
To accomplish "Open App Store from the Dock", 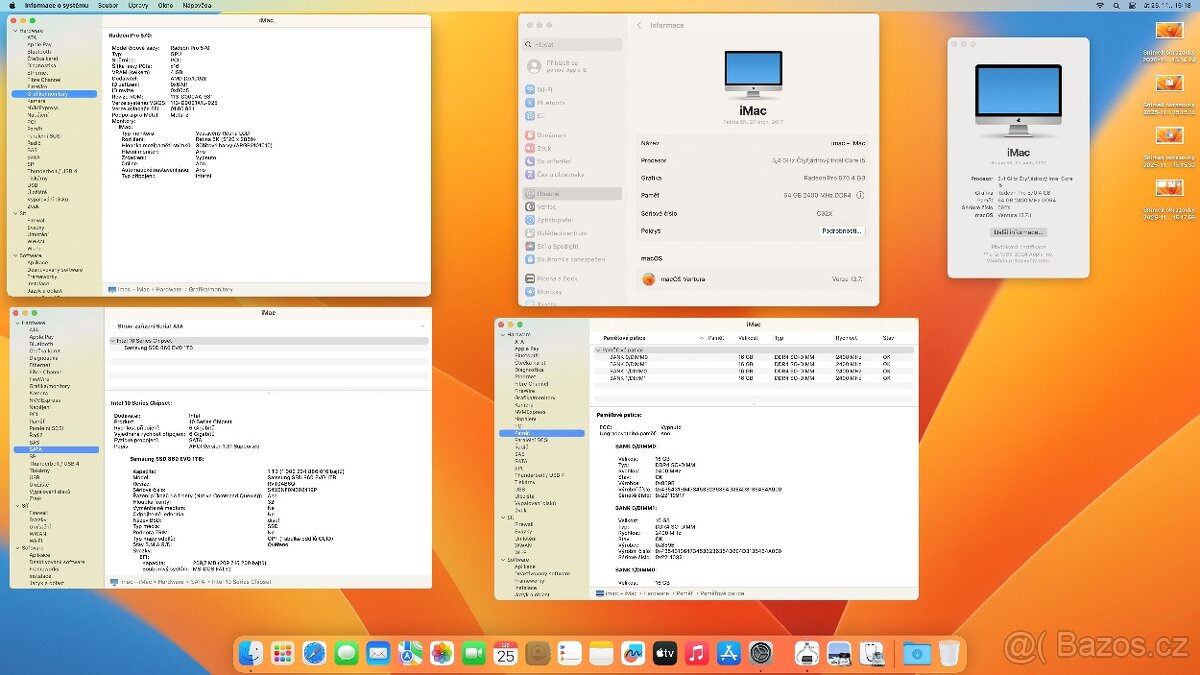I will point(727,653).
